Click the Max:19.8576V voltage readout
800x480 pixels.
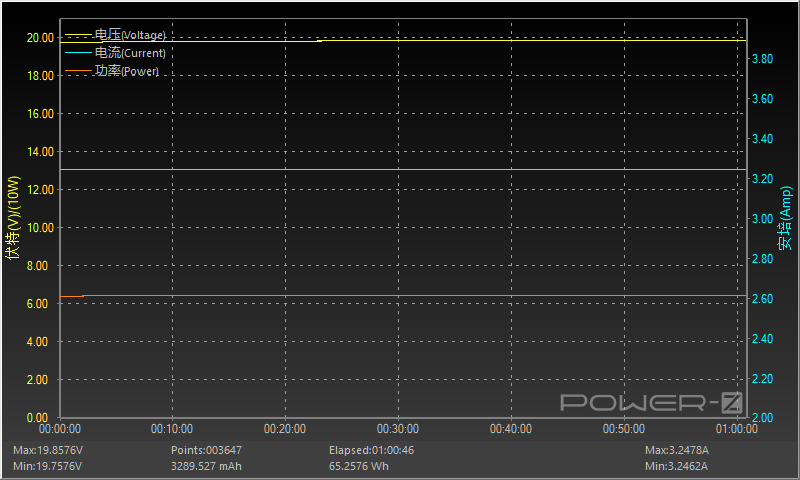tap(47, 450)
